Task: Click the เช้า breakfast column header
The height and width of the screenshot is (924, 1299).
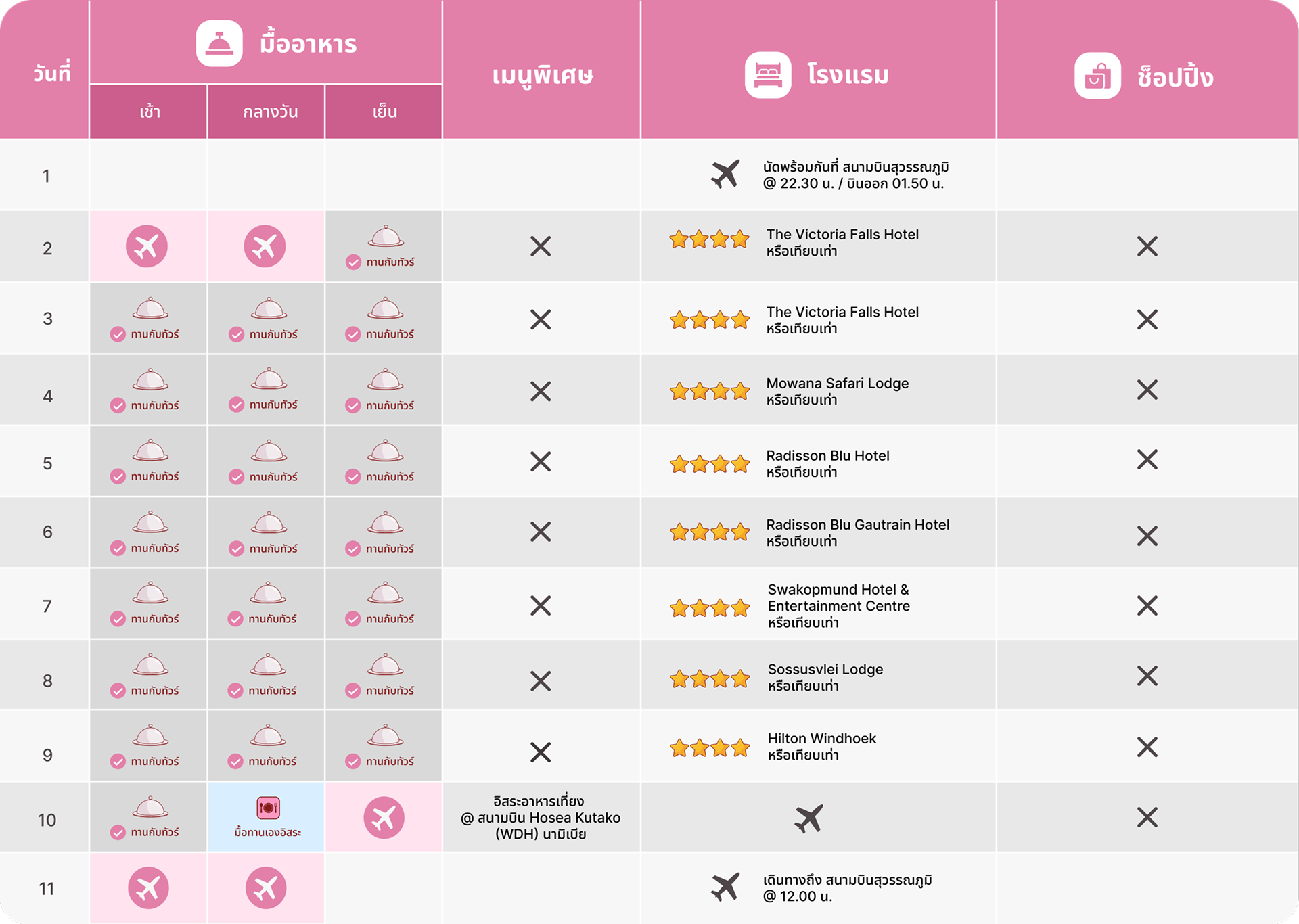Action: click(x=149, y=112)
